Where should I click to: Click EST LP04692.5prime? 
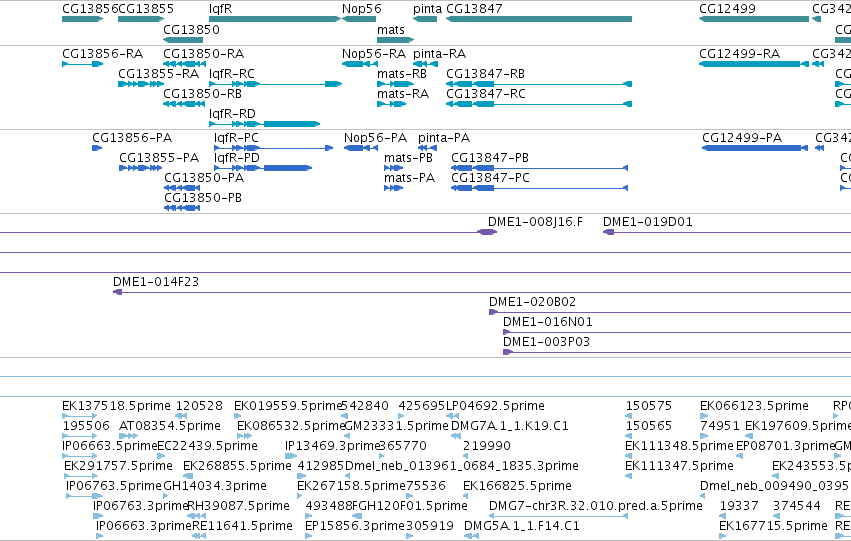coord(452,416)
